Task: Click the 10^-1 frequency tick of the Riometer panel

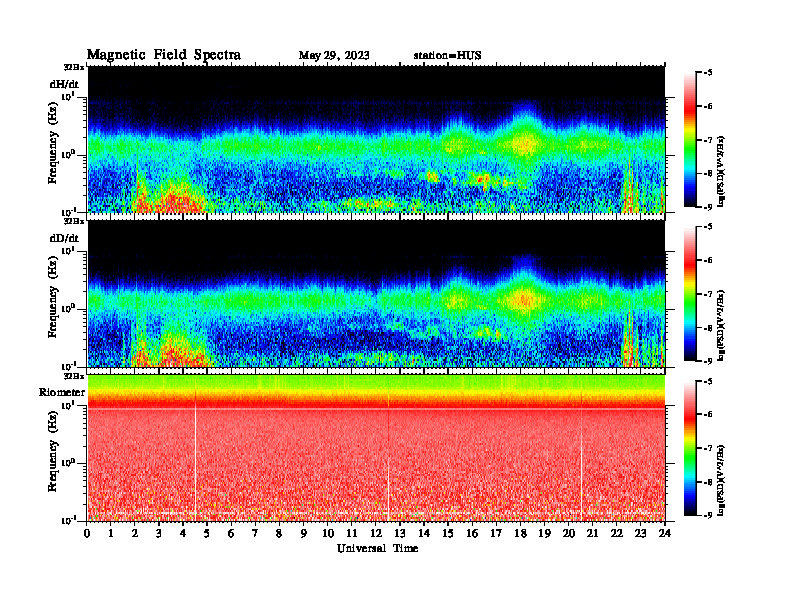Action: (x=68, y=520)
